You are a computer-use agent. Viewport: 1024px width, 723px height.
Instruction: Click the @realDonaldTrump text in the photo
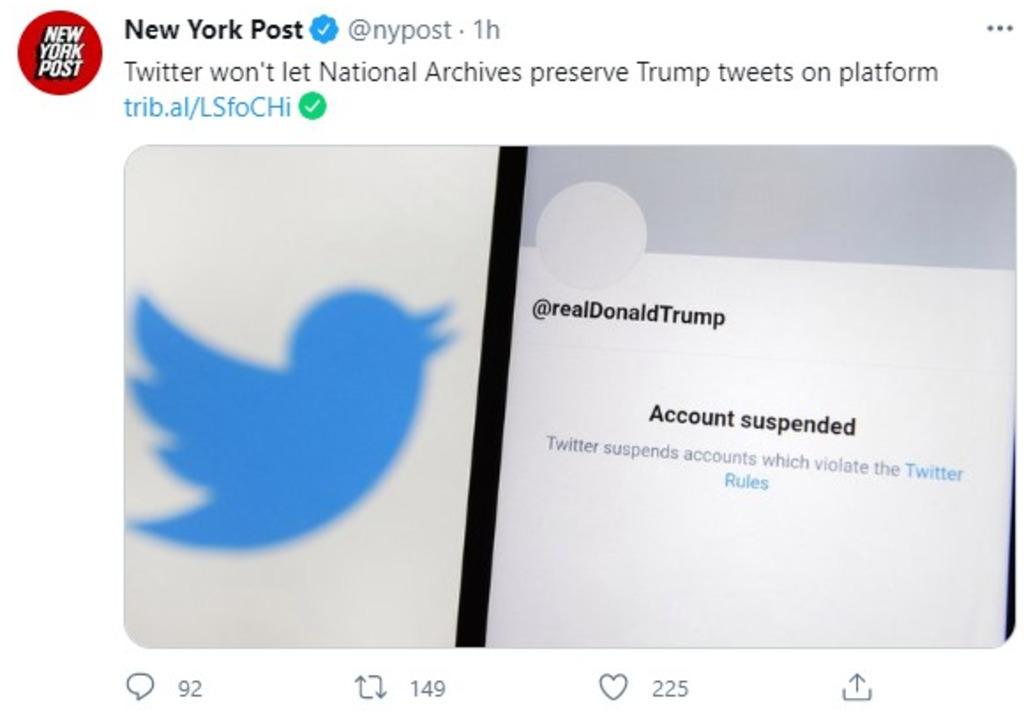(x=629, y=314)
